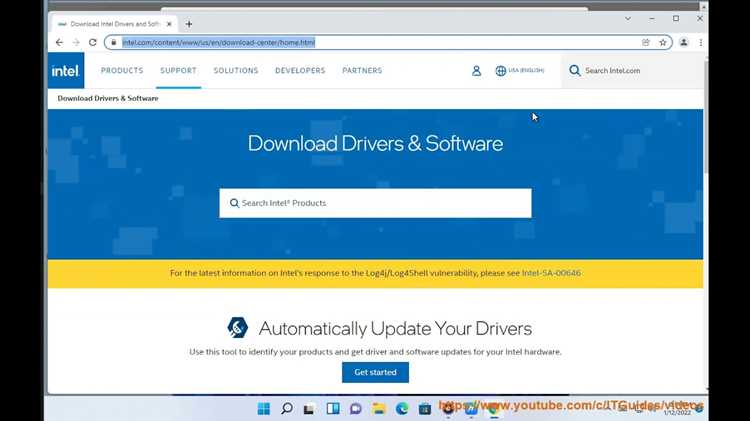Open the Partners menu
The height and width of the screenshot is (421, 750).
pyautogui.click(x=362, y=70)
